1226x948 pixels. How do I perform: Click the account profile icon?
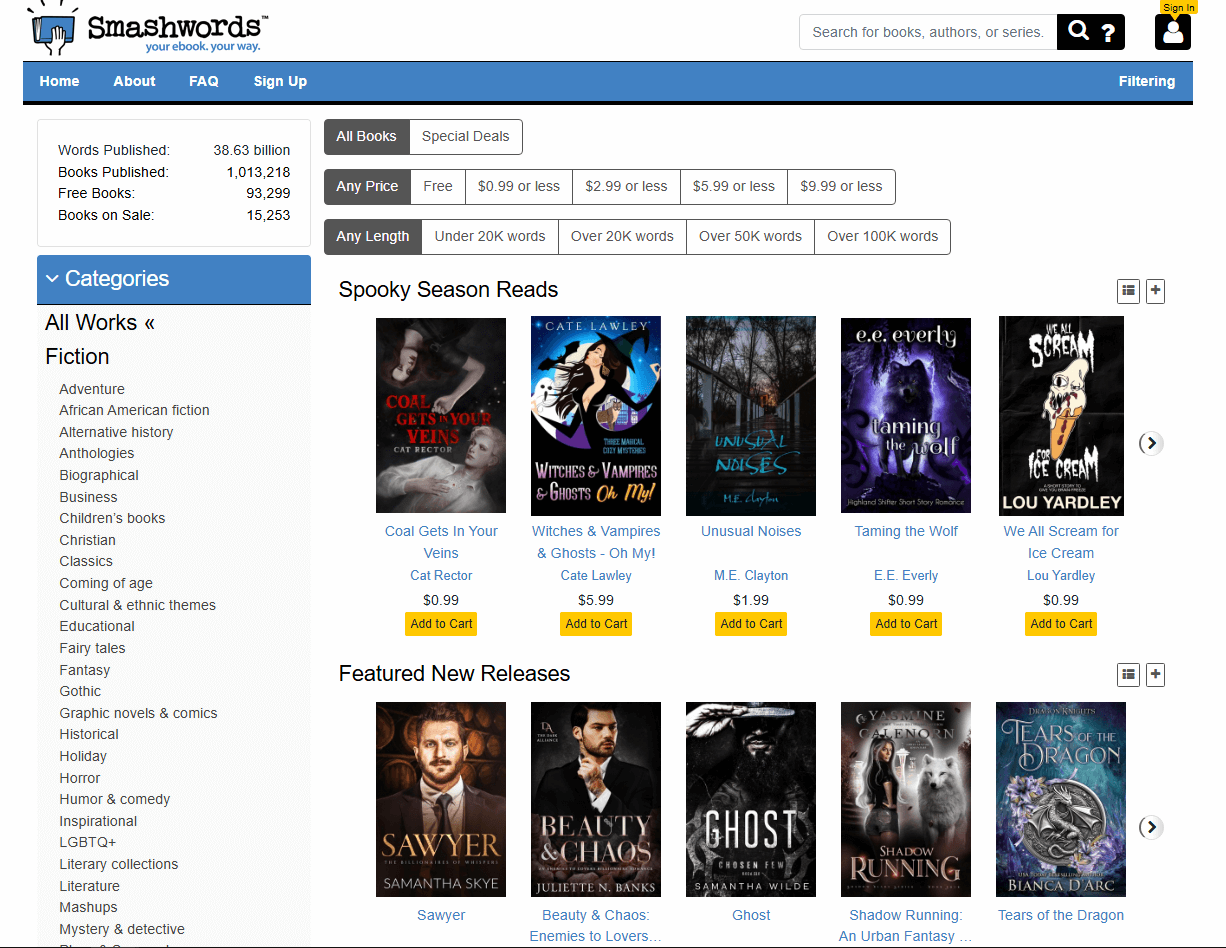(x=1172, y=35)
